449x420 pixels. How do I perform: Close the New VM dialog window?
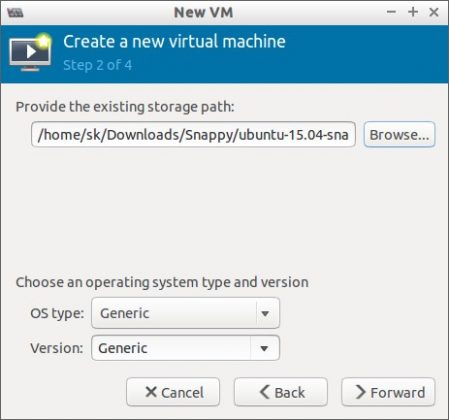coord(434,12)
